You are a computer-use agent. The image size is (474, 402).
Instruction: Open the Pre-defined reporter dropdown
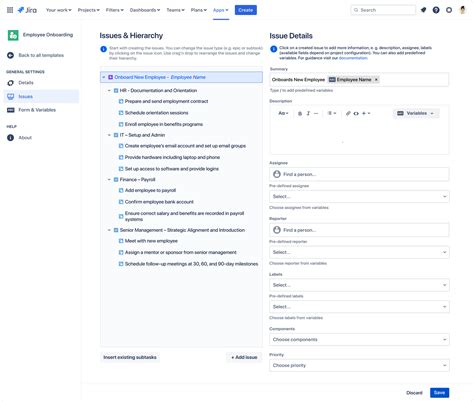[x=359, y=252]
